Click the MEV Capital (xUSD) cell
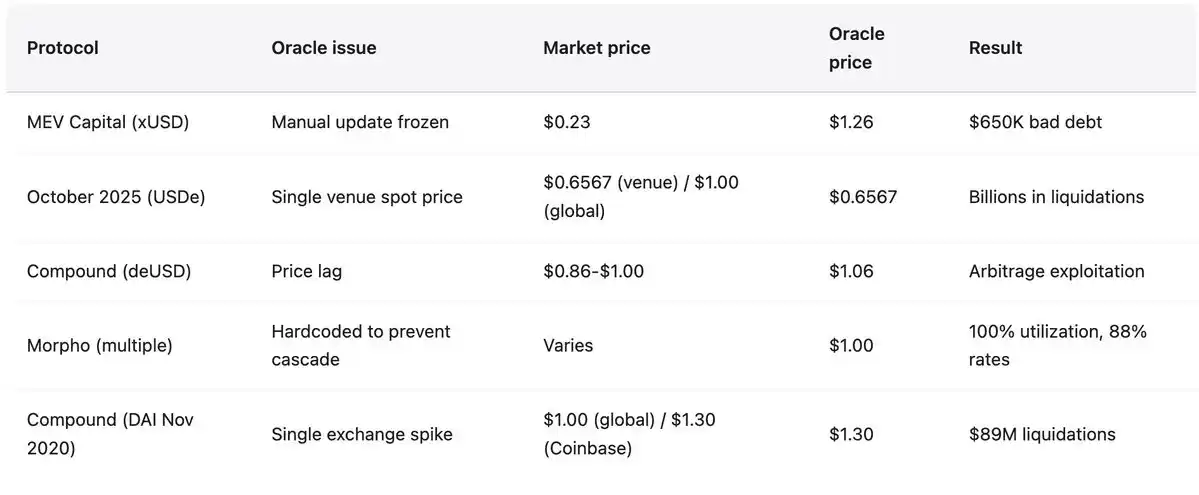The width and height of the screenshot is (1199, 495). click(108, 122)
